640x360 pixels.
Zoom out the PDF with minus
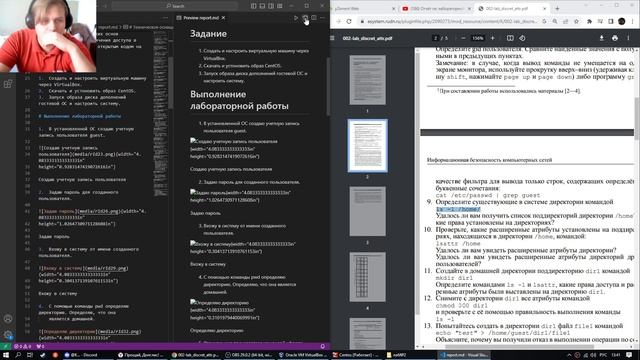[x=463, y=38]
